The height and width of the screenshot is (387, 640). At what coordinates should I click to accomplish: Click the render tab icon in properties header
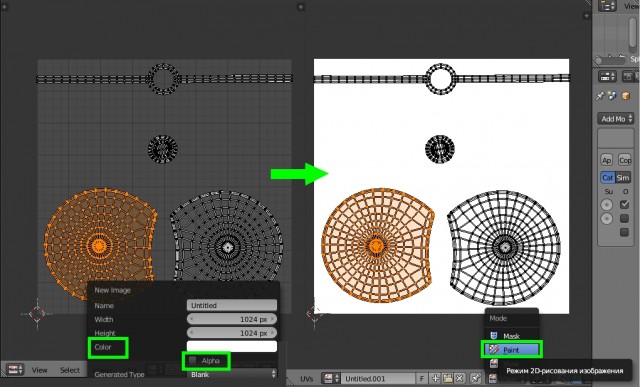tap(627, 76)
